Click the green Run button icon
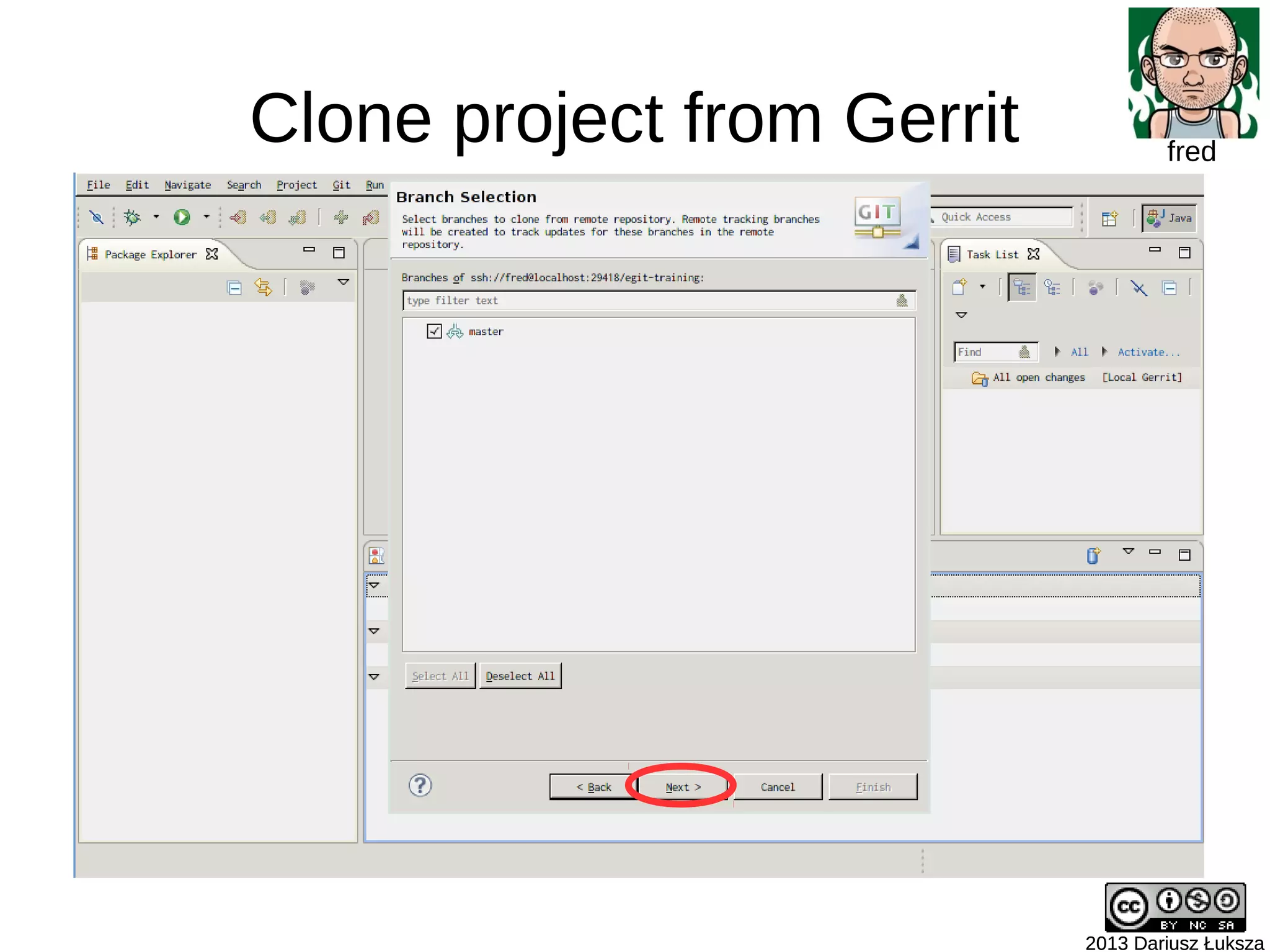The width and height of the screenshot is (1270, 952). tap(182, 217)
